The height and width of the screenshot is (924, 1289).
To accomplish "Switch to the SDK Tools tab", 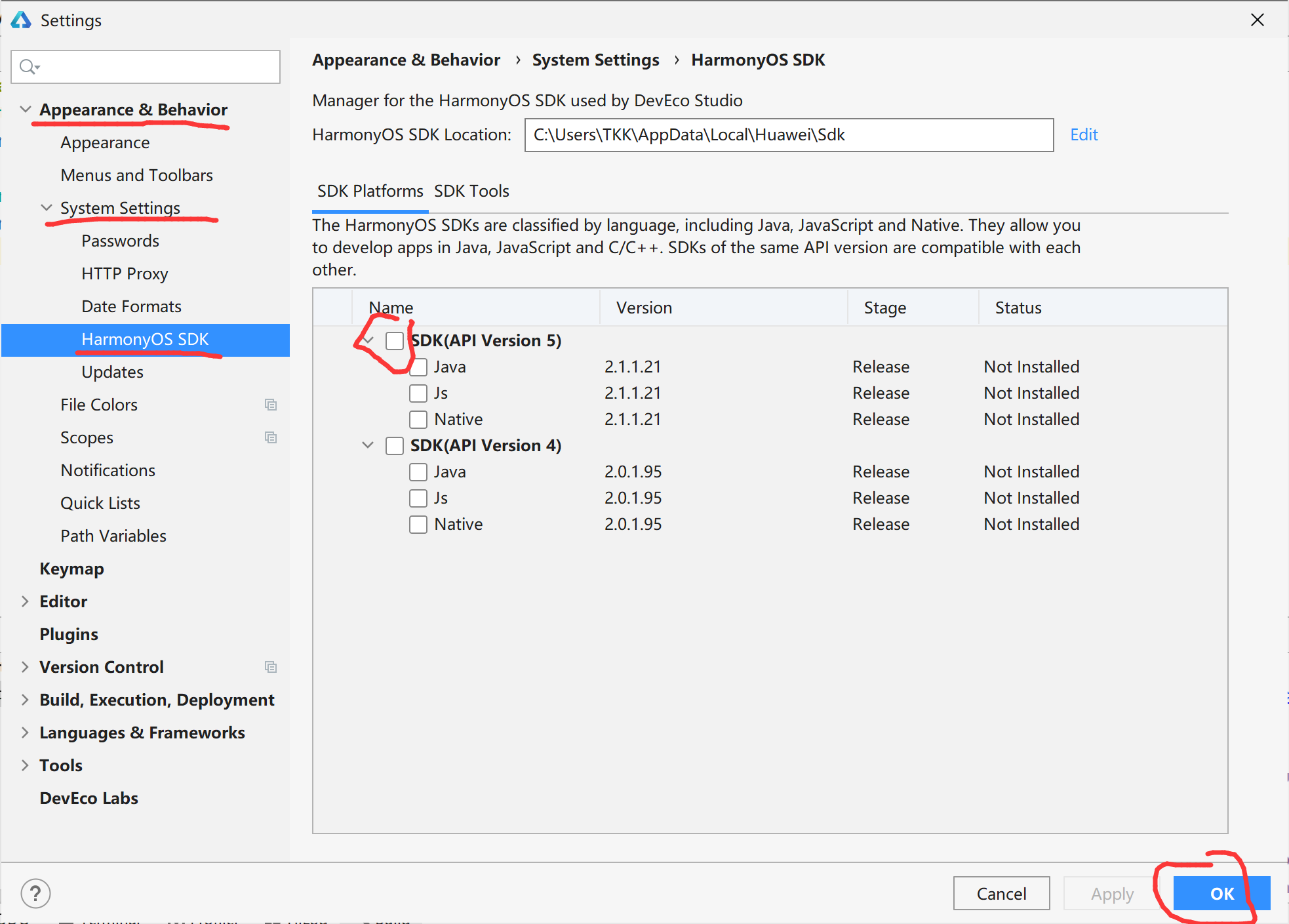I will 471,191.
